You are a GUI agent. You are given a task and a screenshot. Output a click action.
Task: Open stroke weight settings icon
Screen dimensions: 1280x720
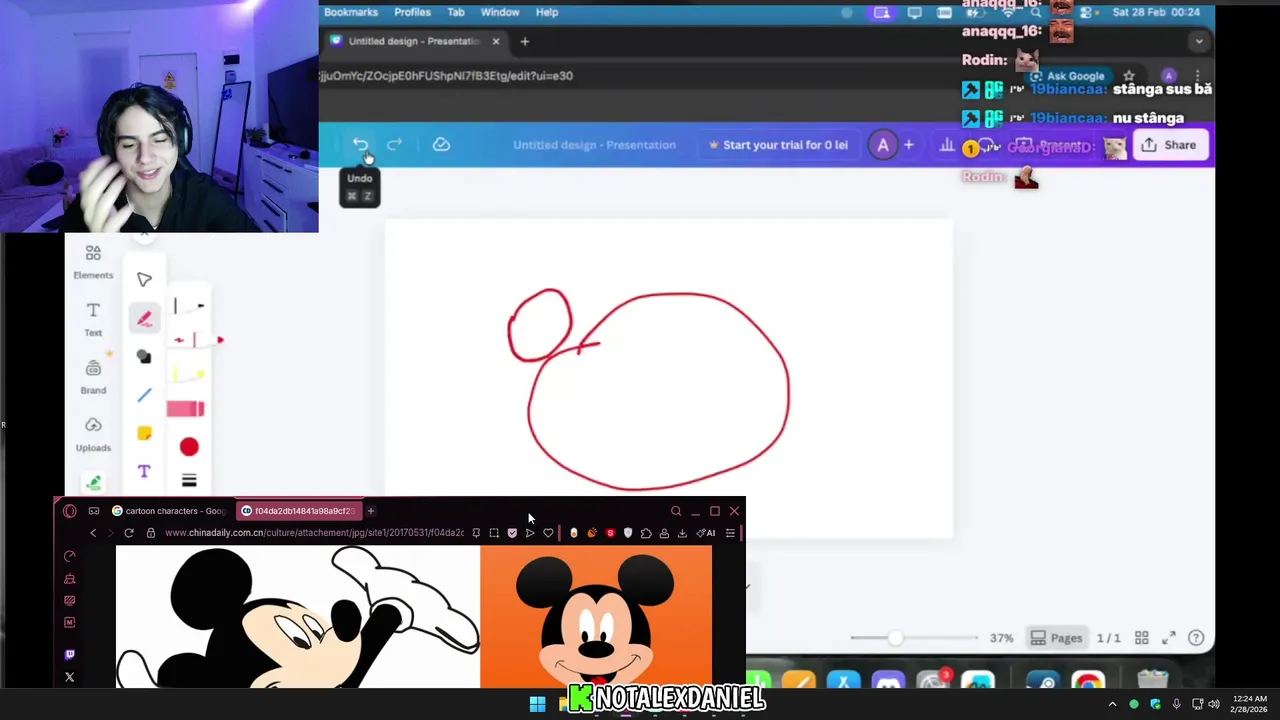click(189, 481)
